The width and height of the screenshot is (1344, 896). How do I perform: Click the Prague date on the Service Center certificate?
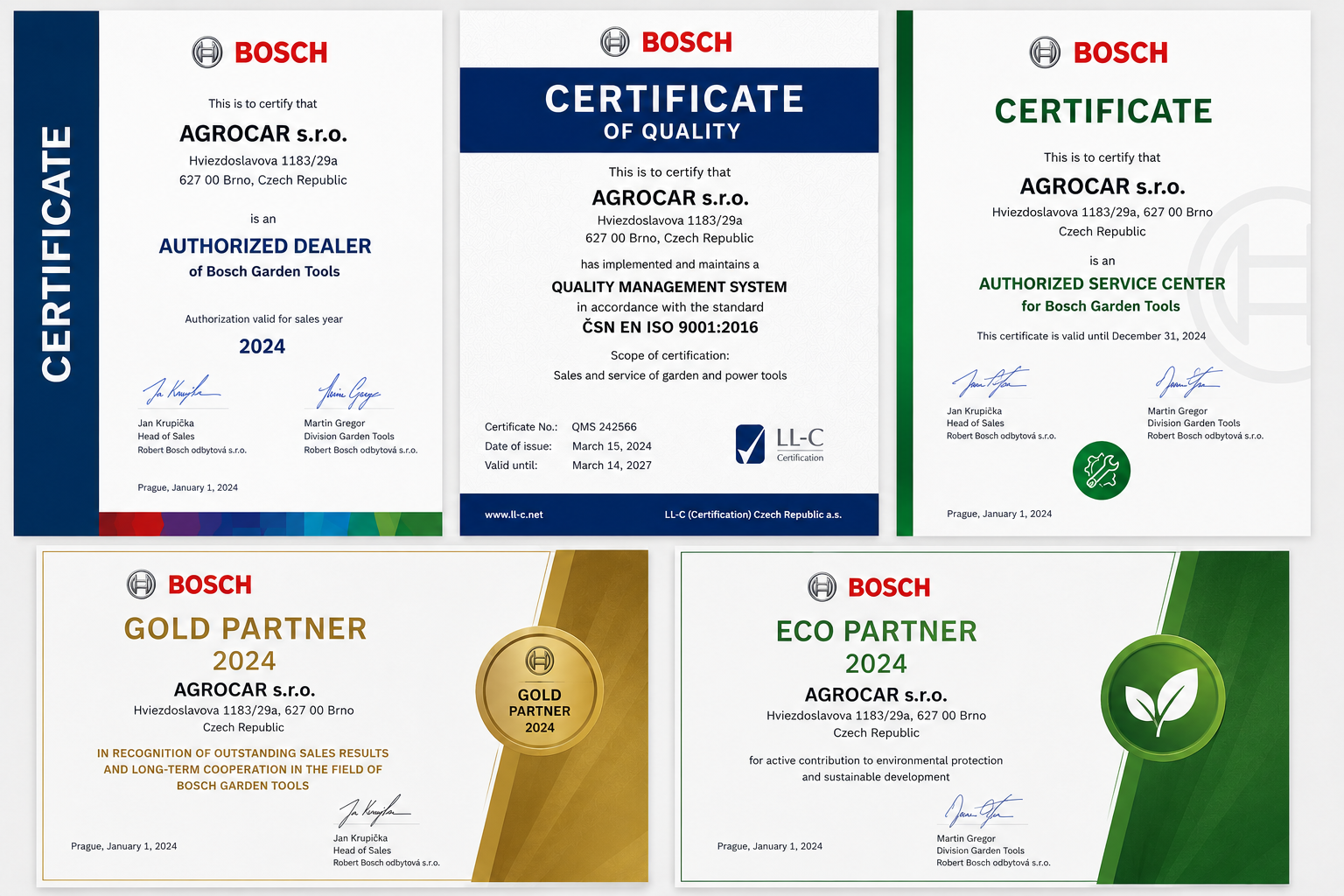pyautogui.click(x=999, y=514)
